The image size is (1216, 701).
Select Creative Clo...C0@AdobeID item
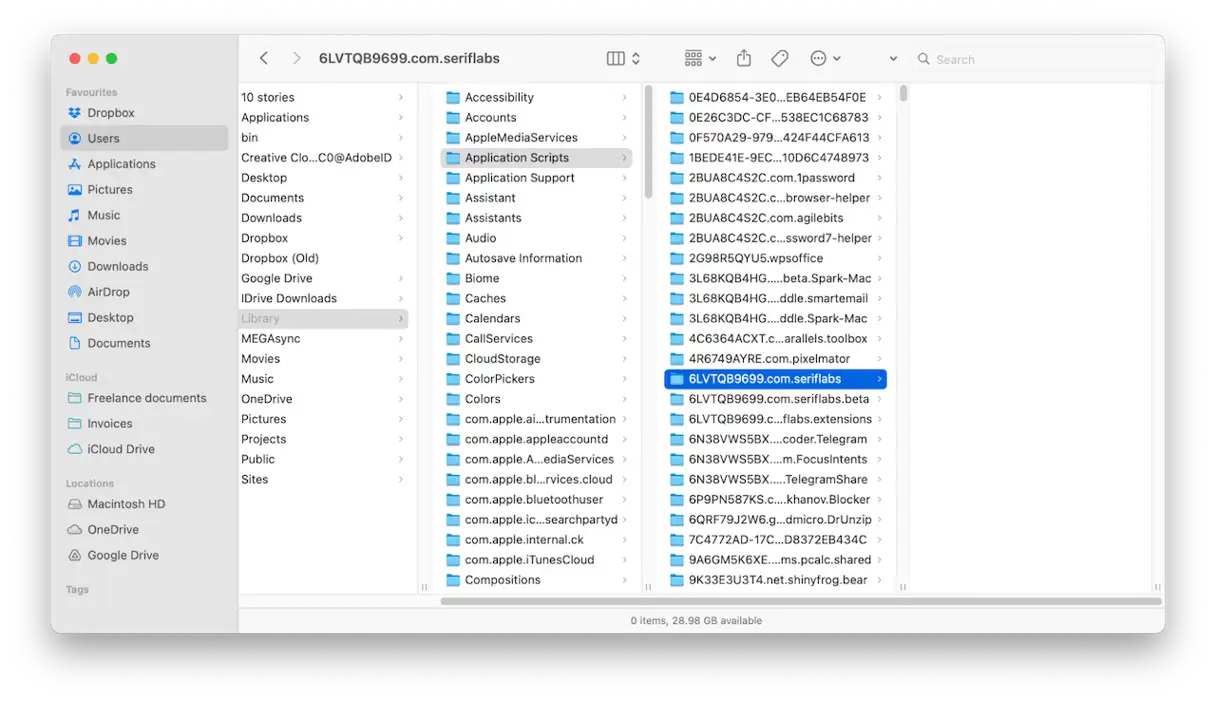coord(324,157)
